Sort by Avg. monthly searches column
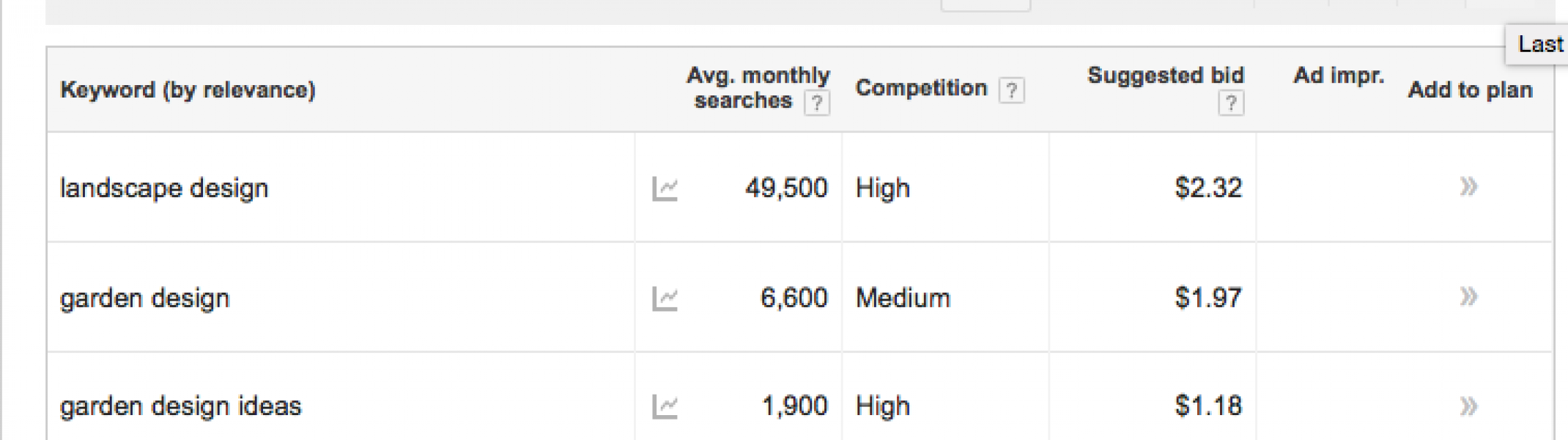The height and width of the screenshot is (440, 1568). pos(758,87)
